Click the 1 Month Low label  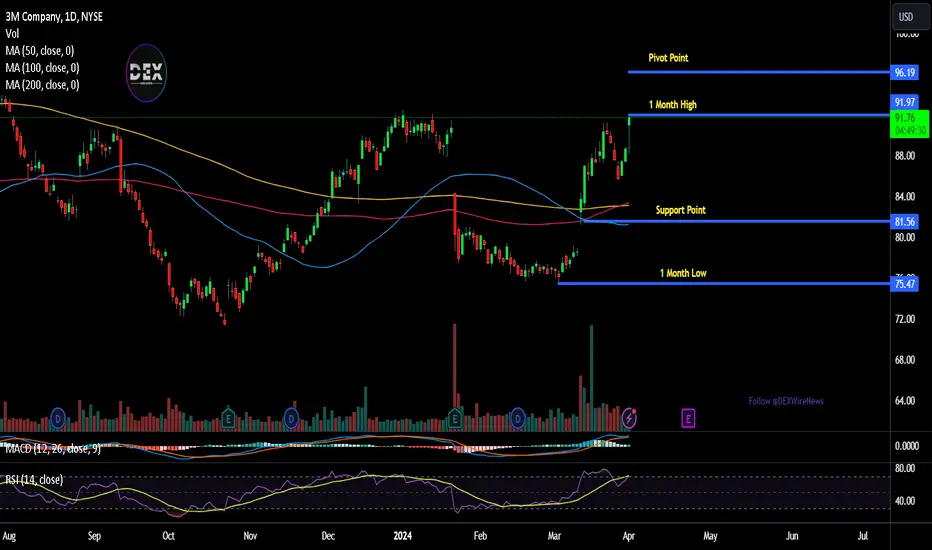[x=683, y=273]
